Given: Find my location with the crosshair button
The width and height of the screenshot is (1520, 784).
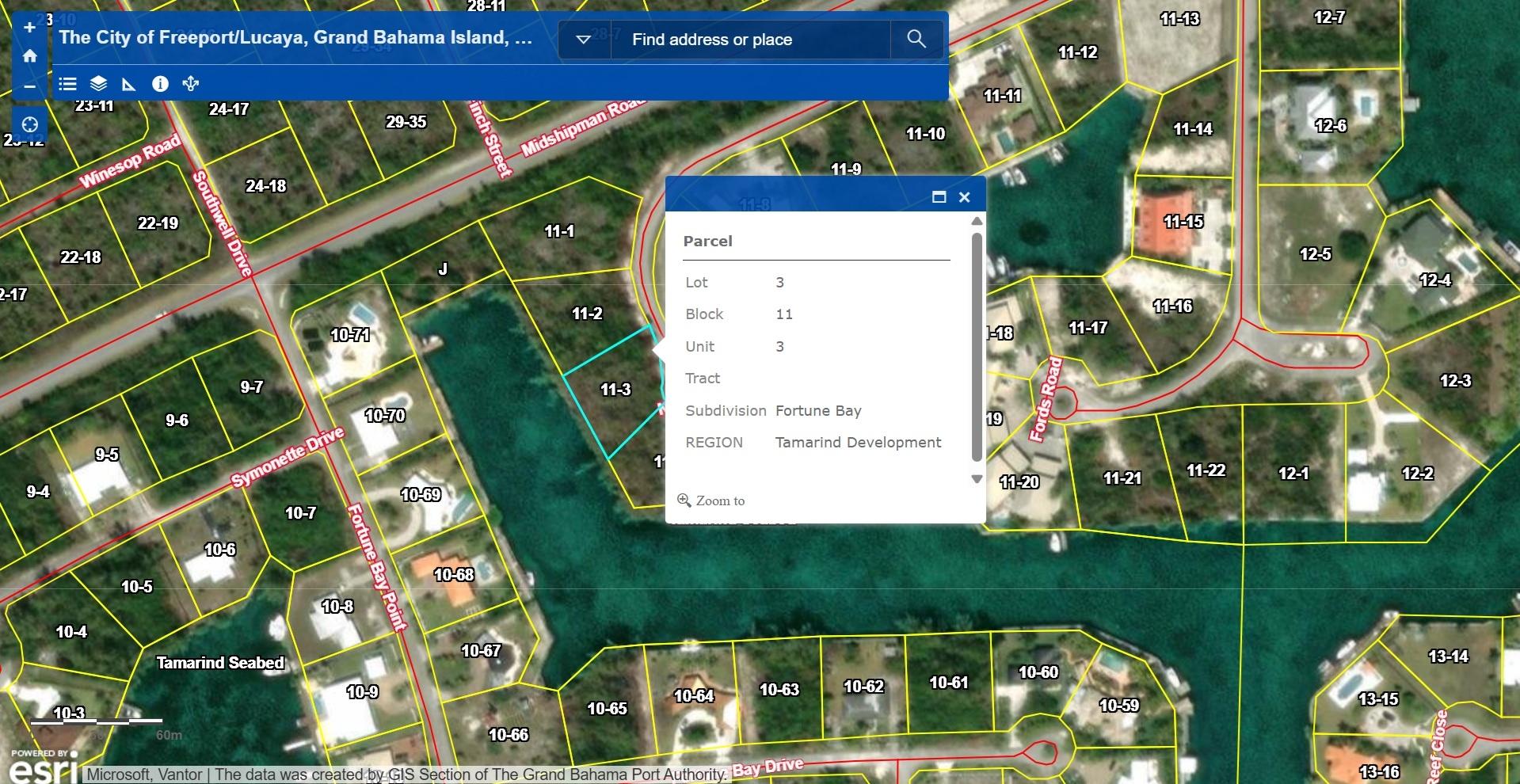Looking at the screenshot, I should pos(30,125).
